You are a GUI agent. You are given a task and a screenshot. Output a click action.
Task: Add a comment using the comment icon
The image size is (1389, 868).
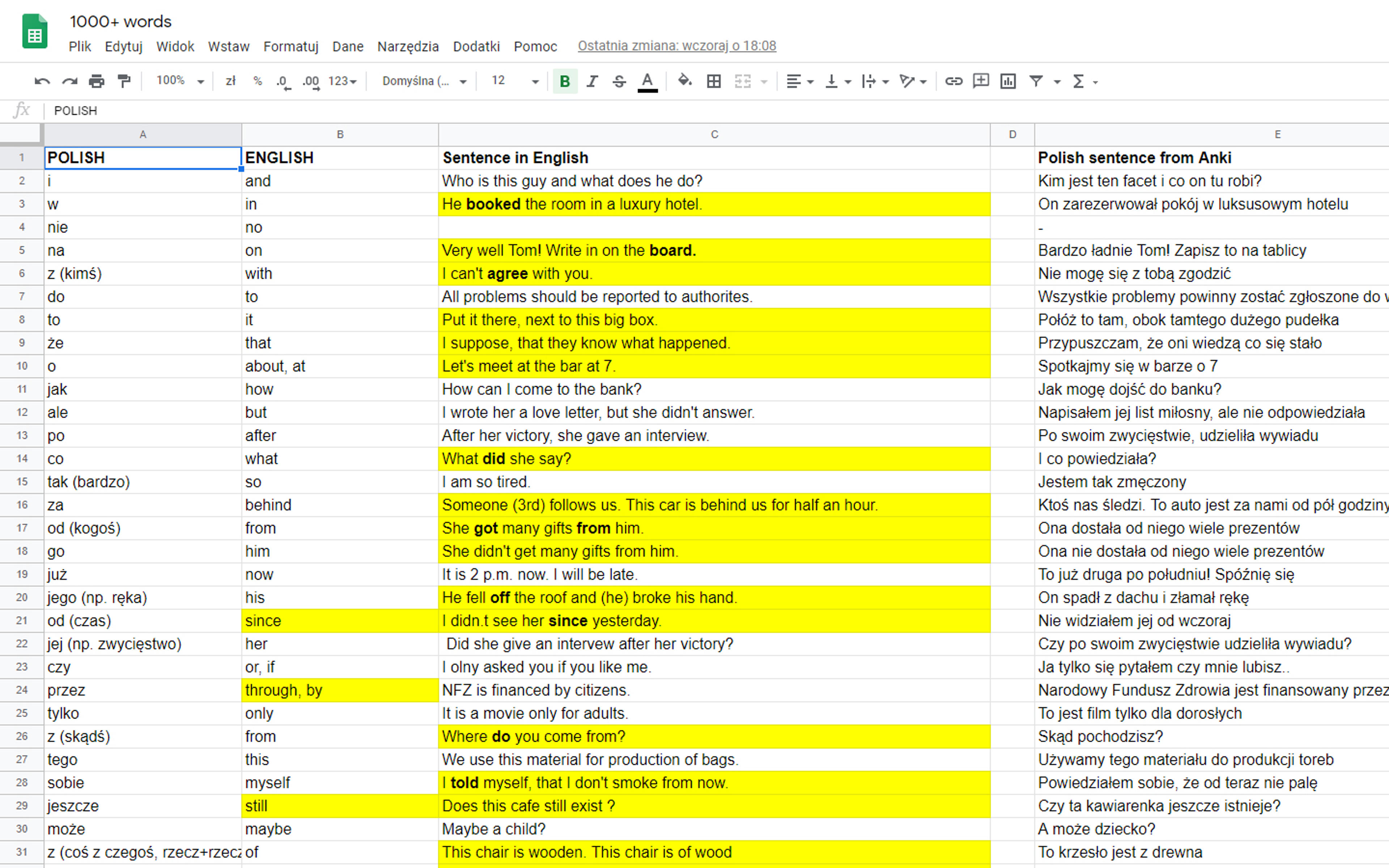981,81
